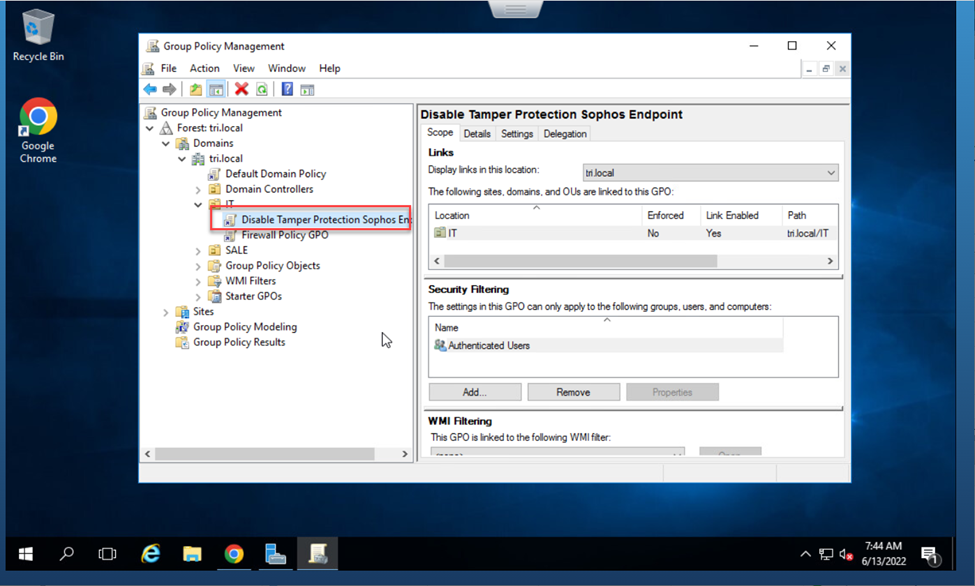
Task: Open Task View from the taskbar
Action: [x=108, y=554]
